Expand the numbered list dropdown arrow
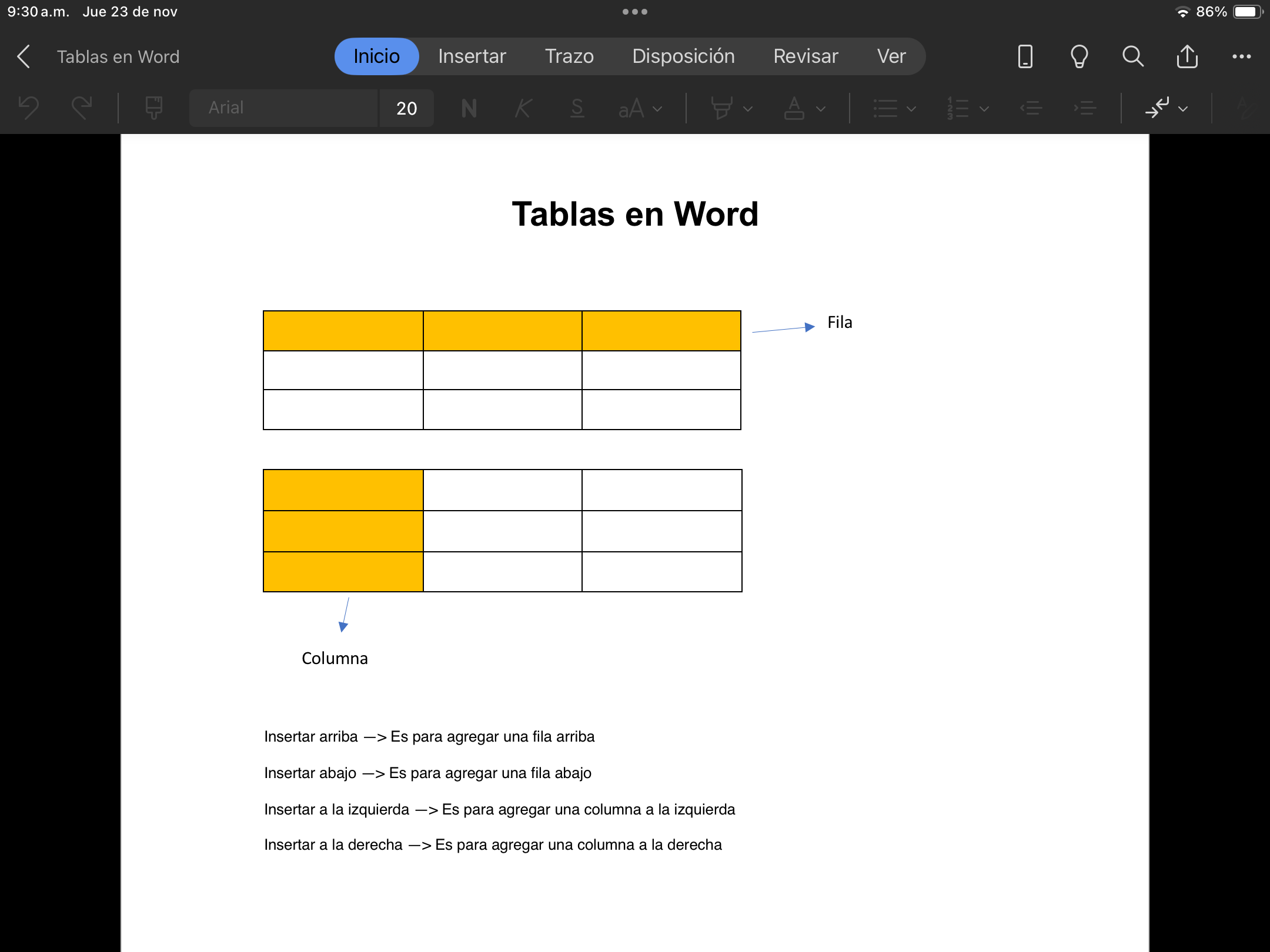This screenshot has width=1270, height=952. [984, 109]
